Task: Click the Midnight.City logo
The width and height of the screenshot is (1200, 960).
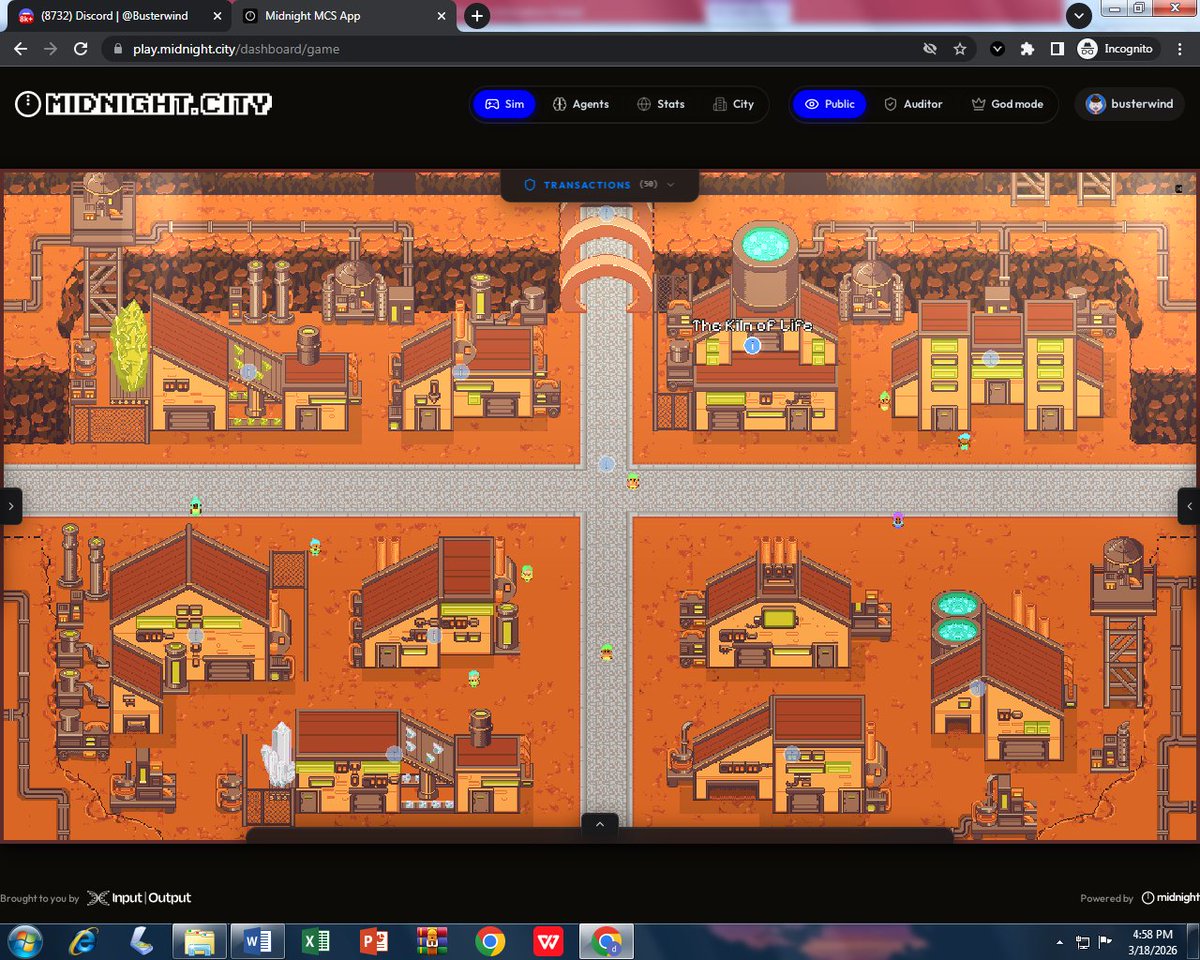Action: 144,104
